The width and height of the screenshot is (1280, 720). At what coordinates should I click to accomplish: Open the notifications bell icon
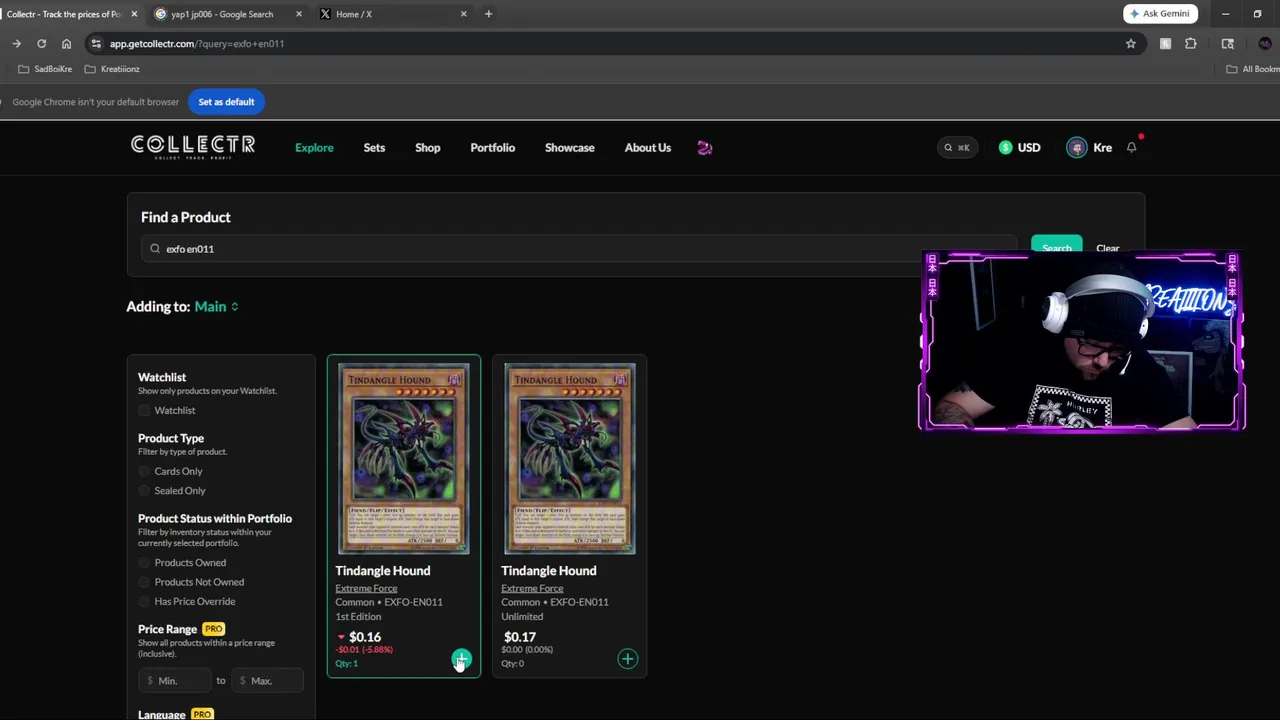[x=1132, y=147]
